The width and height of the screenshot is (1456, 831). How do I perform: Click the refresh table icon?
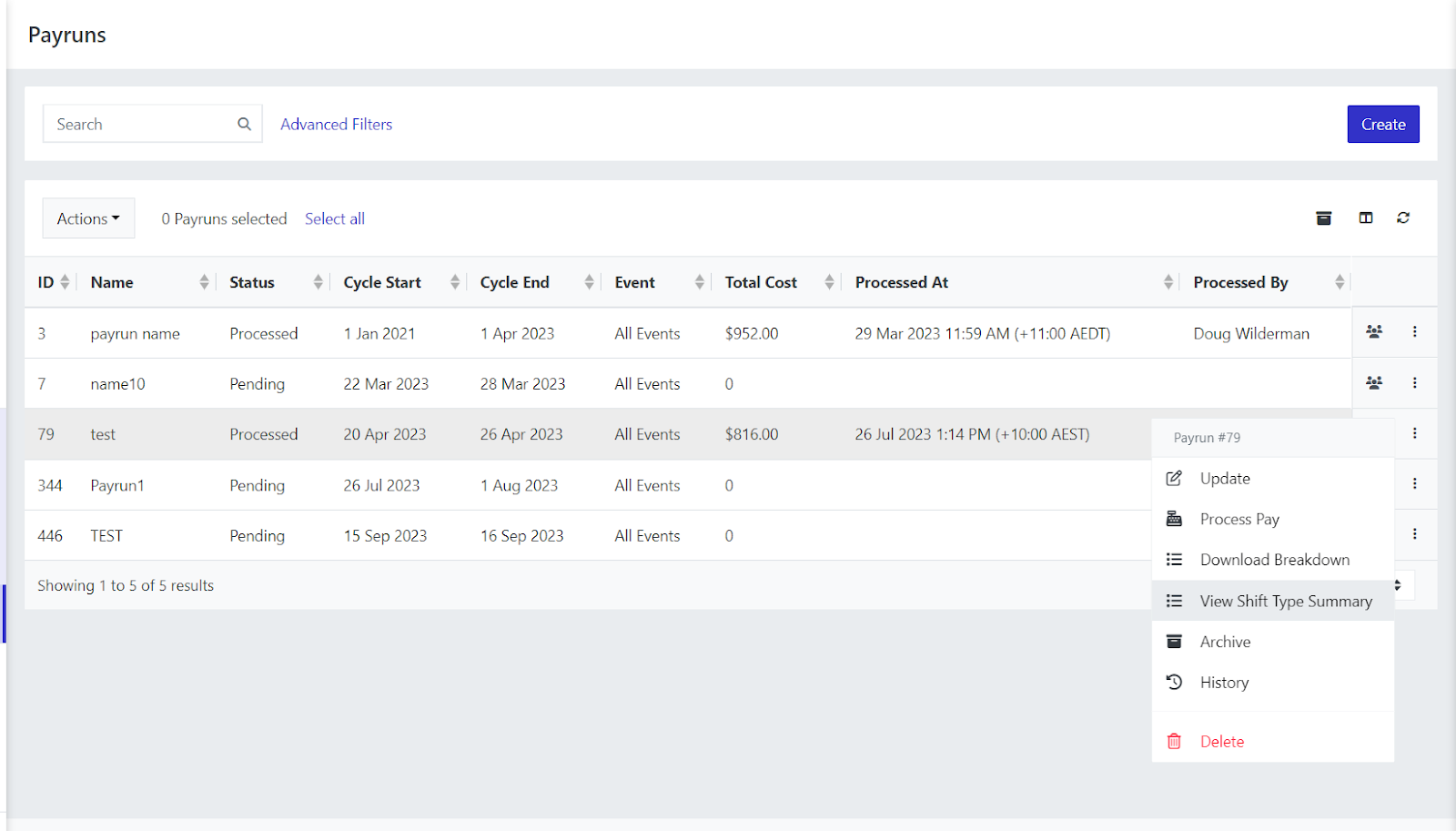click(1403, 218)
